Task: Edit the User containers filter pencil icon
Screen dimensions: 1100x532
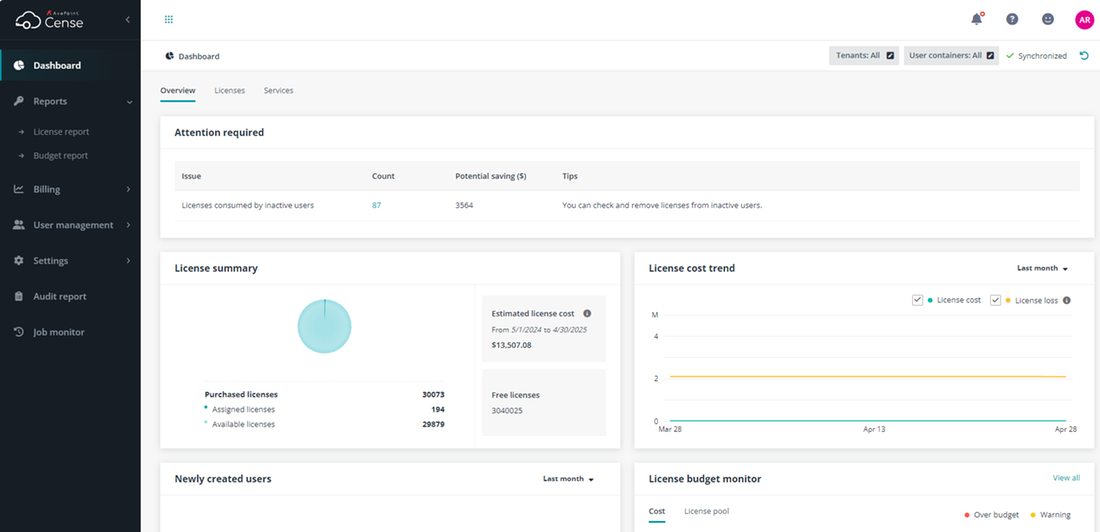Action: [x=991, y=56]
